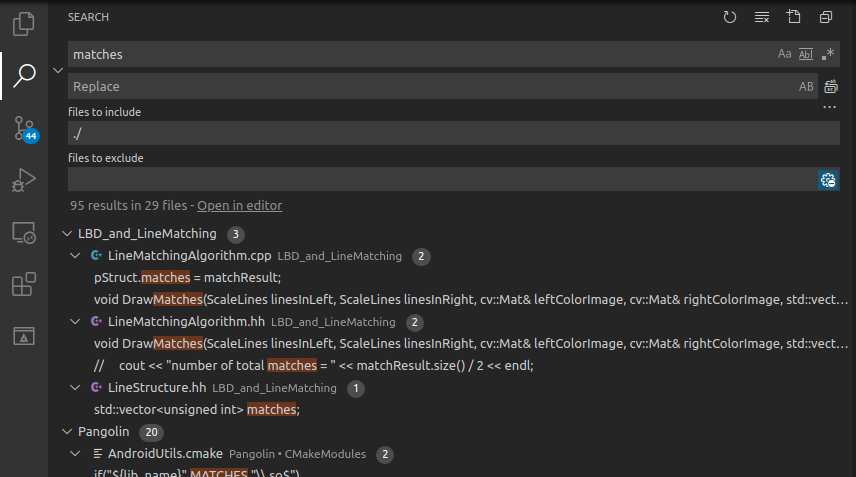Toggle Use Regular Expression option
Screen dimensions: 856x477
(x=828, y=54)
